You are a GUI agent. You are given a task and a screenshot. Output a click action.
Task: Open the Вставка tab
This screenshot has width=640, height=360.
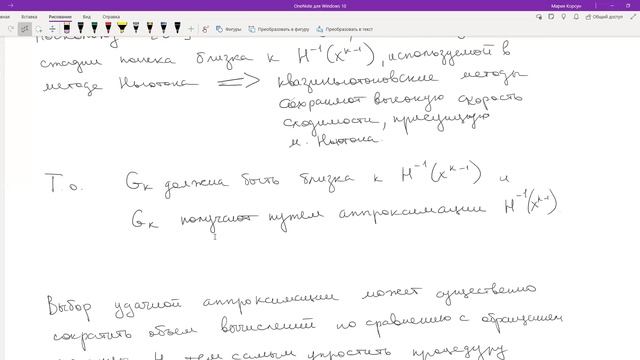29,17
